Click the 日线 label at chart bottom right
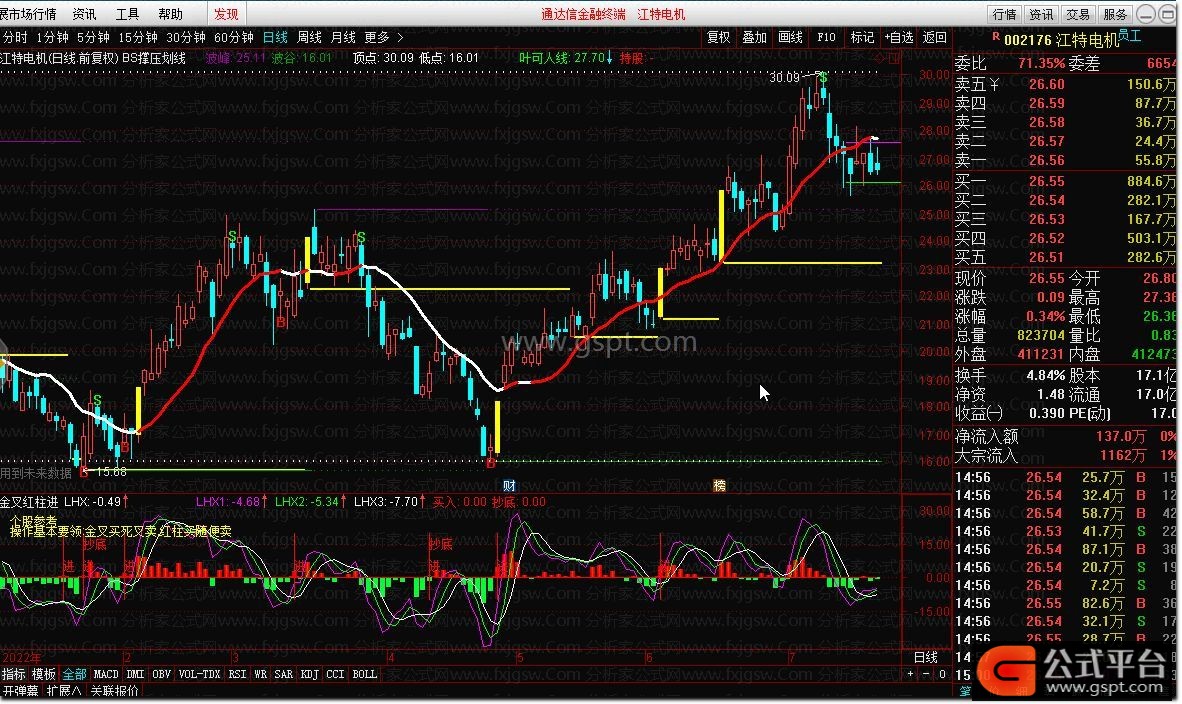Screen dimensions: 1182x704 [926, 657]
